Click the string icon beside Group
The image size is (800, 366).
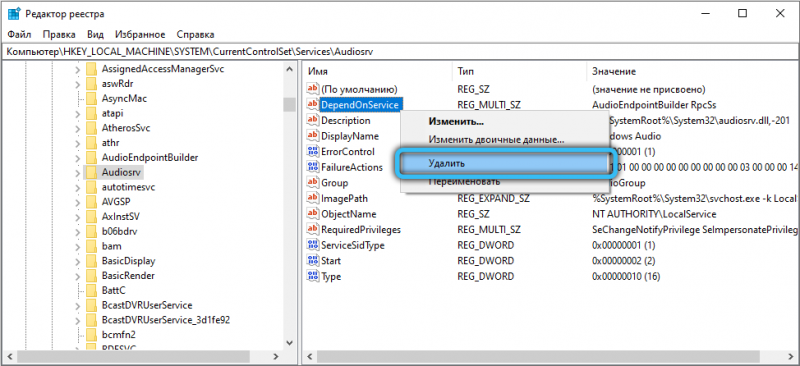[x=312, y=182]
